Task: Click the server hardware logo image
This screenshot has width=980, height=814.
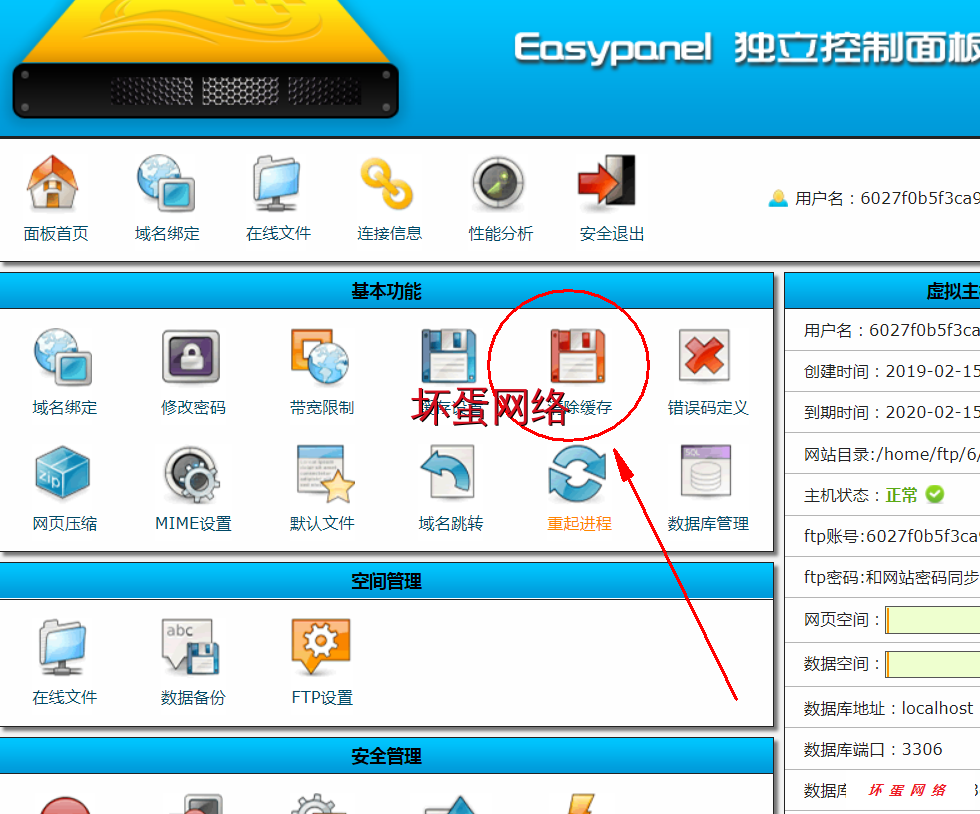Action: 205,60
